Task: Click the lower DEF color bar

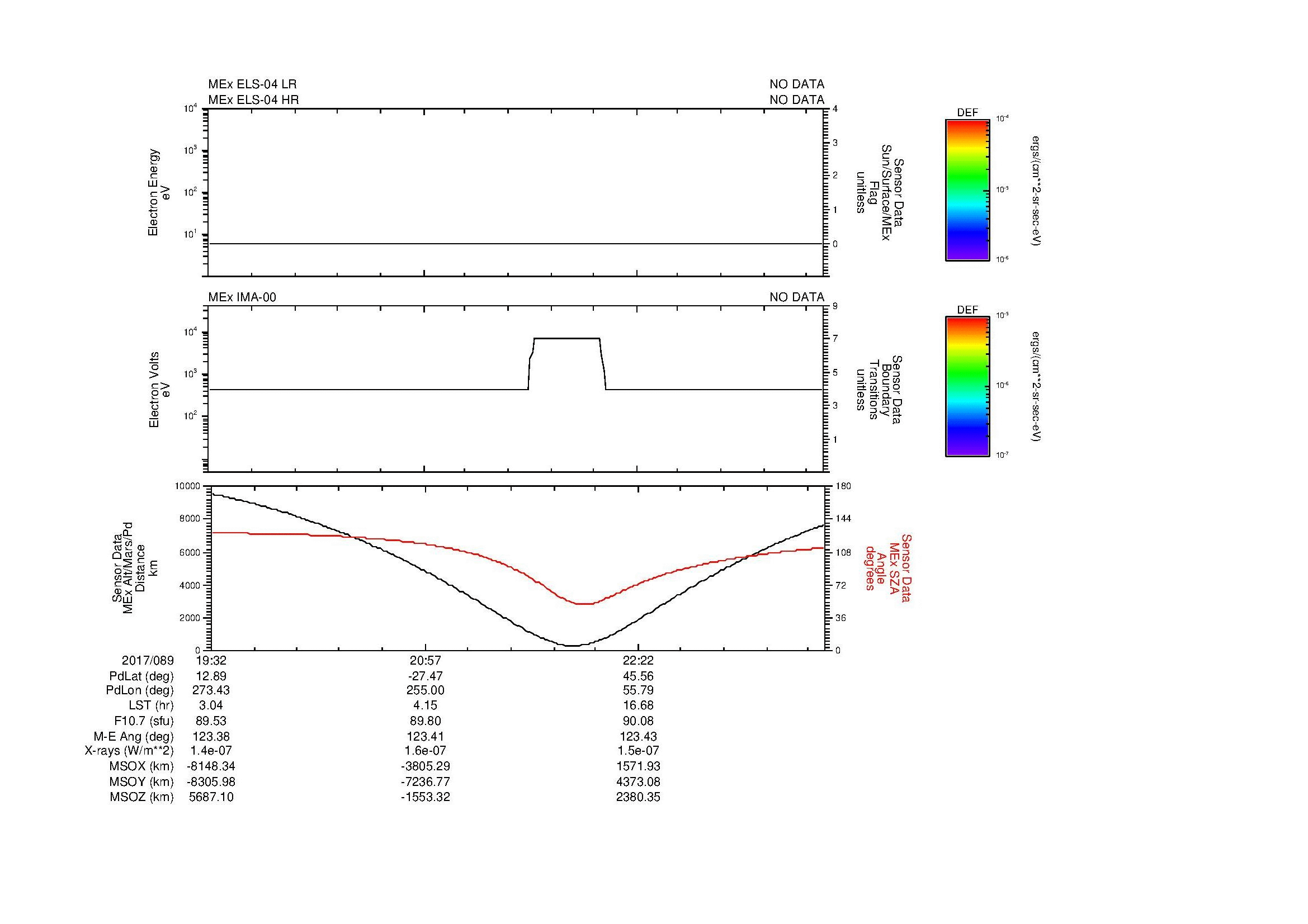Action: pos(967,387)
